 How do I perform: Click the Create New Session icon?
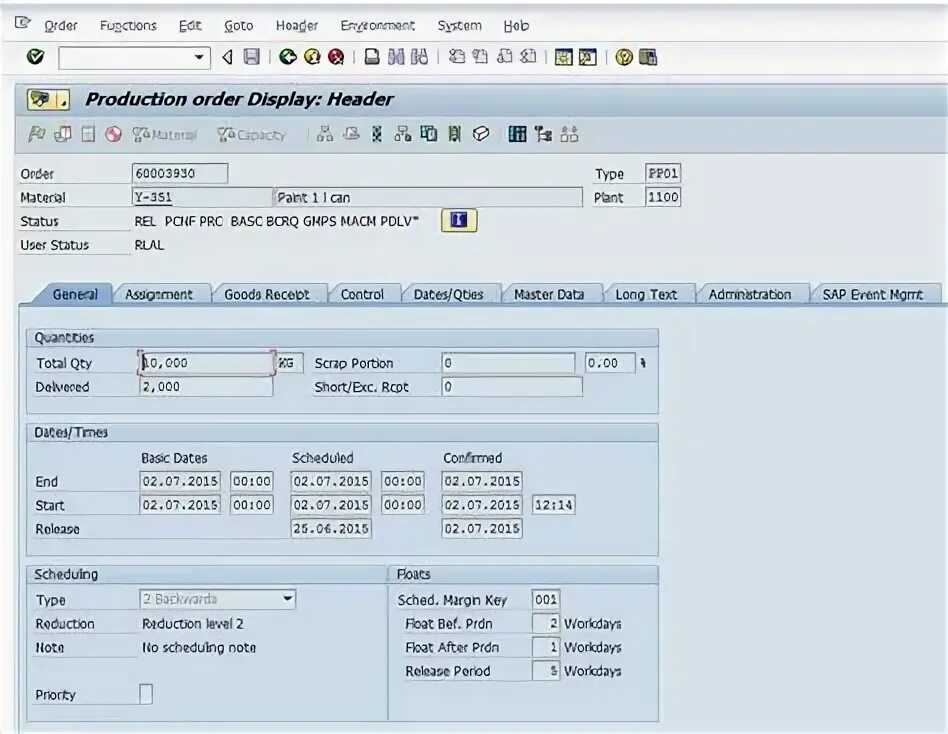coord(563,57)
